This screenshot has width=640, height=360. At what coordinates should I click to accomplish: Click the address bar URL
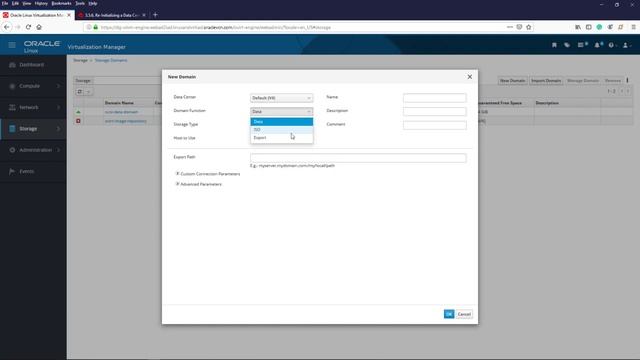point(216,27)
